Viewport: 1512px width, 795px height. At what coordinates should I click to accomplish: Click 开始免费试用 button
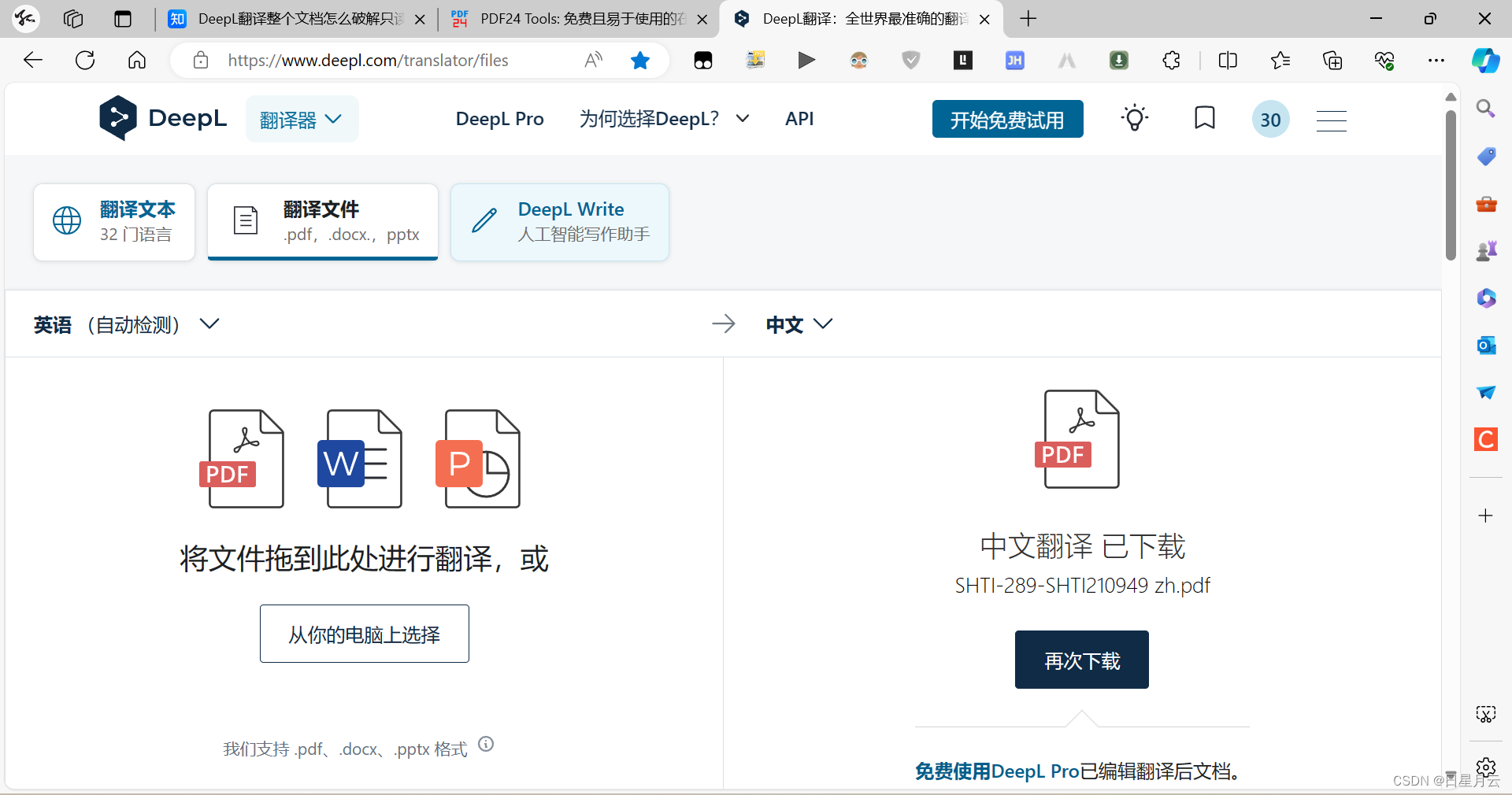coord(1007,119)
